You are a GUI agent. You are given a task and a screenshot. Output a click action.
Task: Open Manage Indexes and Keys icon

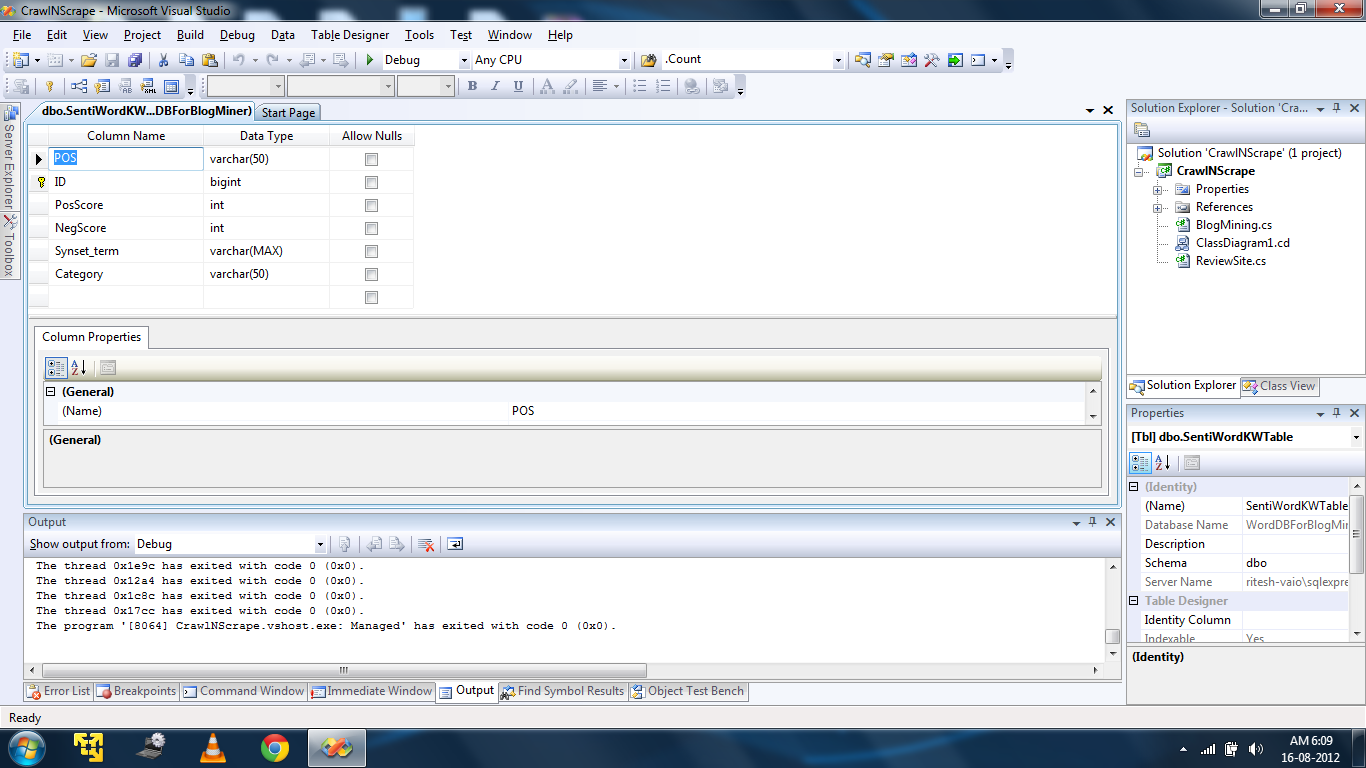coord(102,86)
